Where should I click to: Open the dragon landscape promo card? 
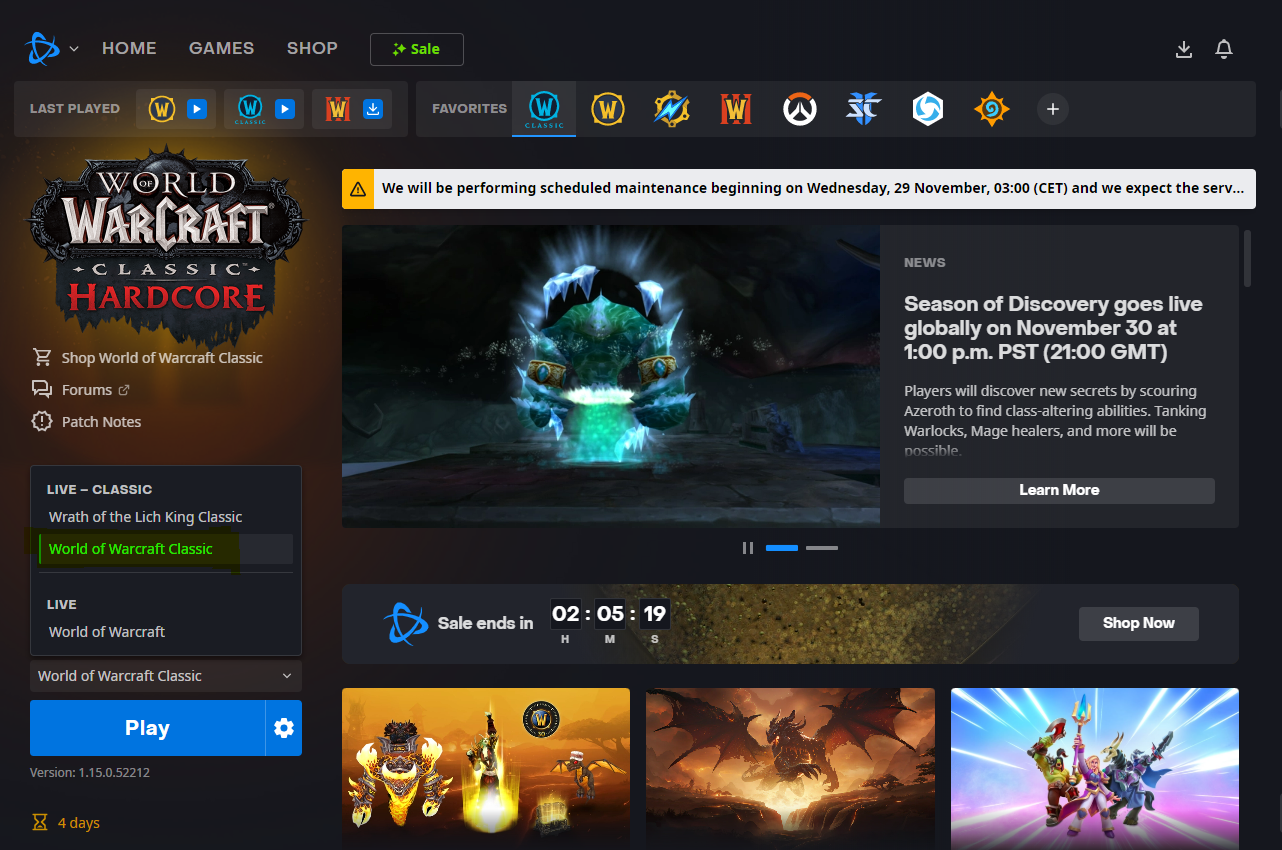click(790, 768)
